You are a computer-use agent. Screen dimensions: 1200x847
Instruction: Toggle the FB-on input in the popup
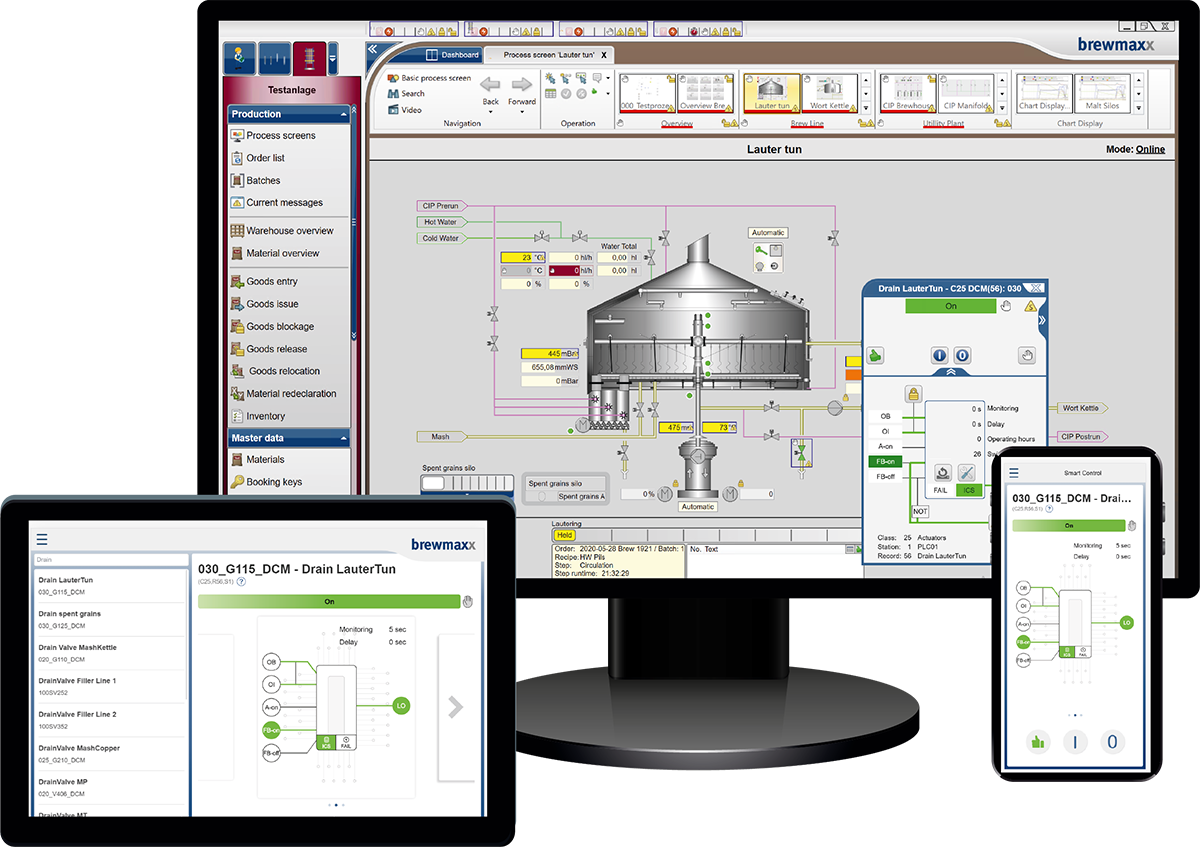pos(885,462)
